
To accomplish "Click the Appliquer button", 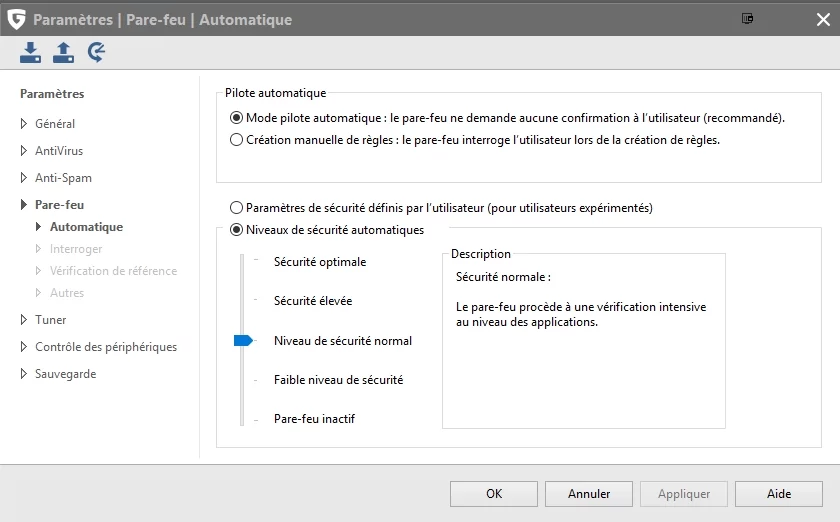I will pyautogui.click(x=684, y=494).
